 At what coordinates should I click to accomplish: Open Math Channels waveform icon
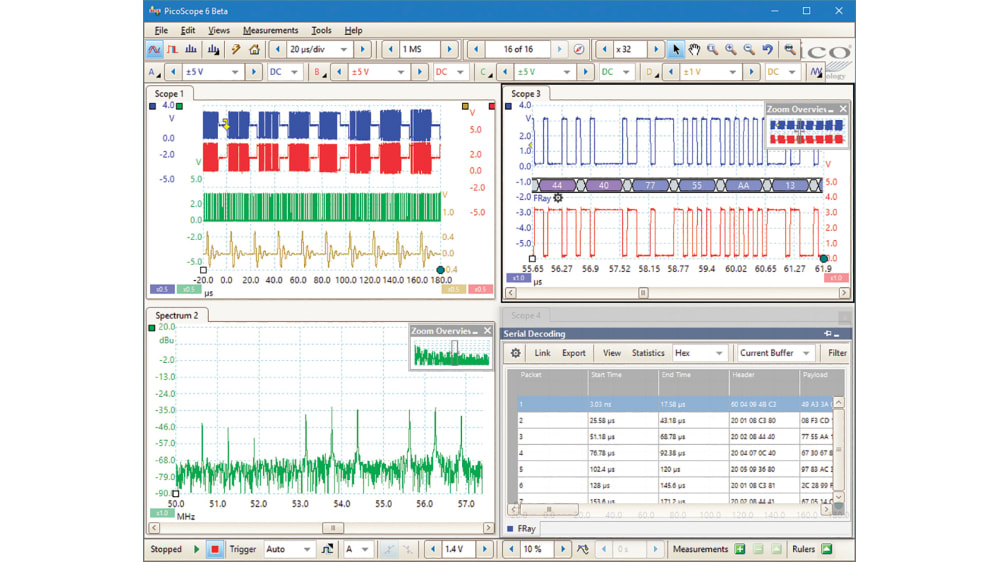817,72
